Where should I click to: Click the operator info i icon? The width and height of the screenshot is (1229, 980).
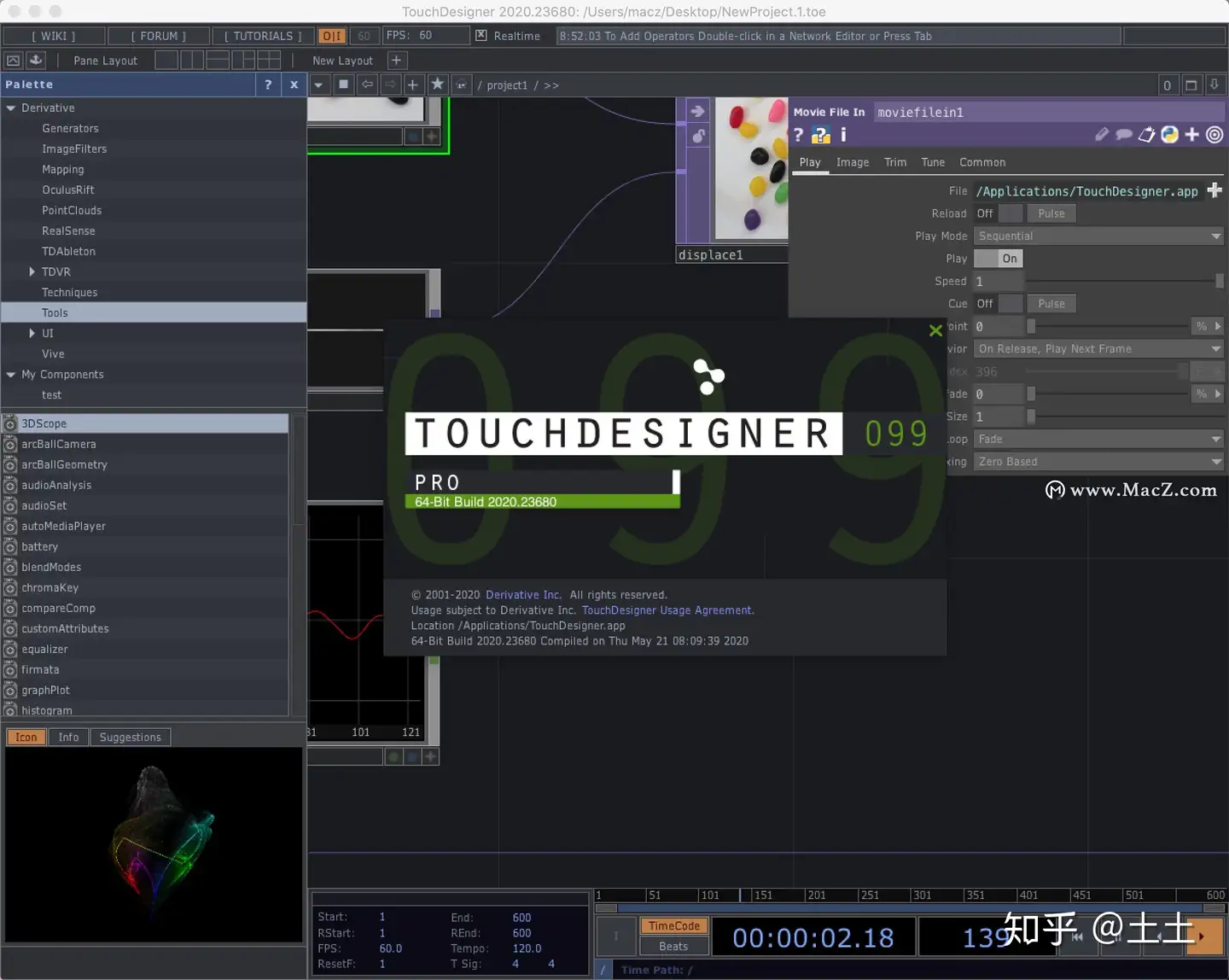coord(843,135)
